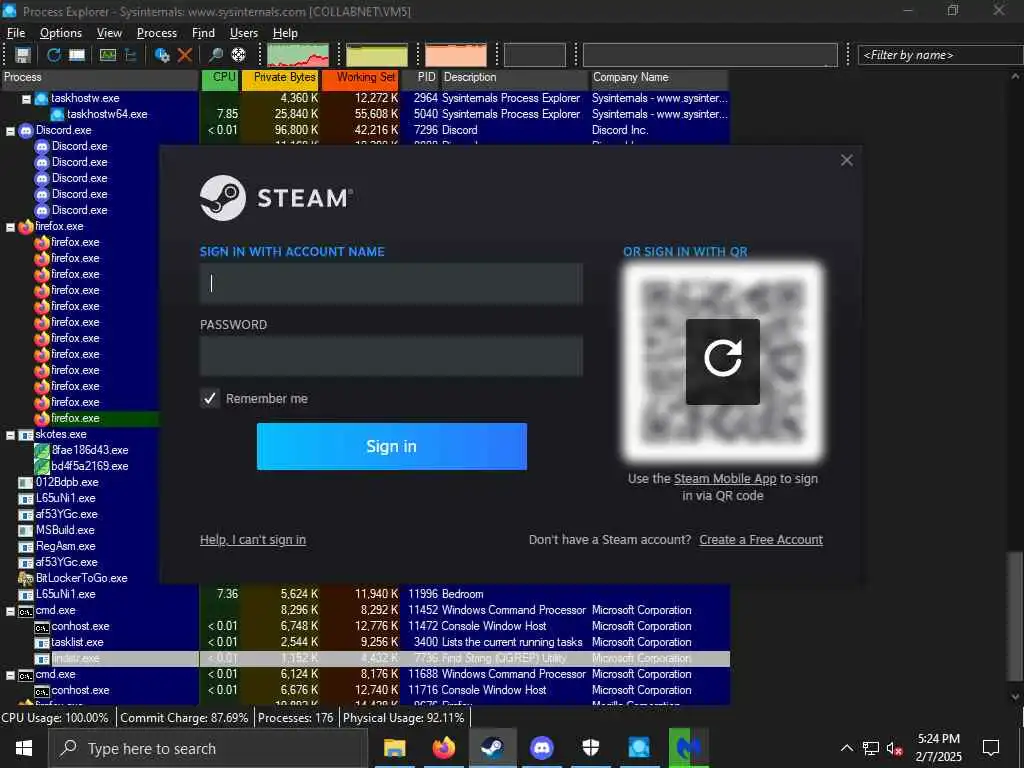Open the Properties toolbar icon with gear
Viewport: 1024px width, 768px height.
(x=163, y=55)
